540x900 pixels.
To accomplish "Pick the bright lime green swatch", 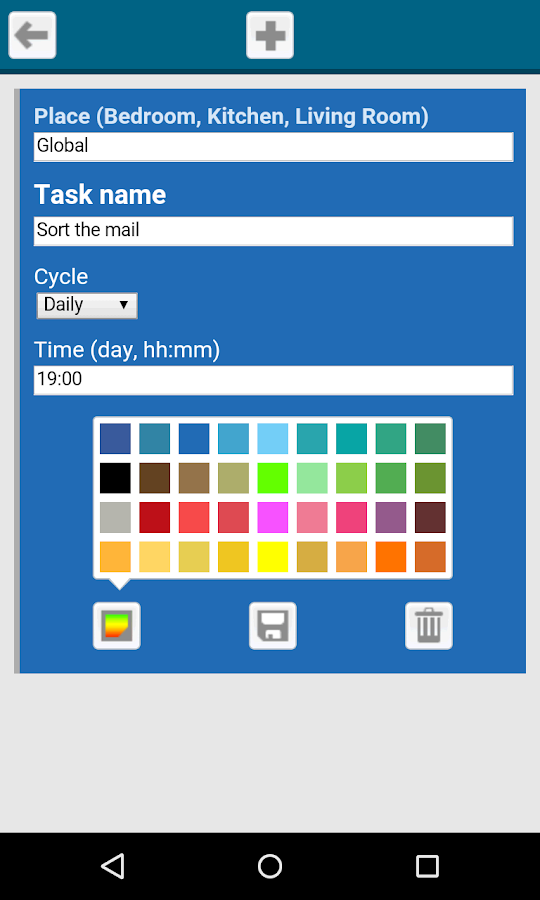I will tap(273, 478).
